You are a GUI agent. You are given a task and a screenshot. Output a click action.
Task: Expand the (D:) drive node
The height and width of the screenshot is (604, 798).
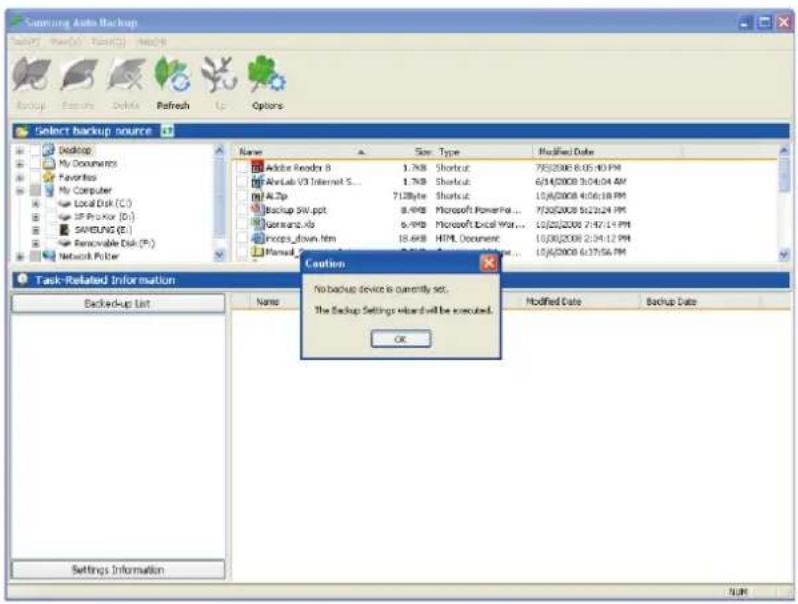(x=36, y=217)
